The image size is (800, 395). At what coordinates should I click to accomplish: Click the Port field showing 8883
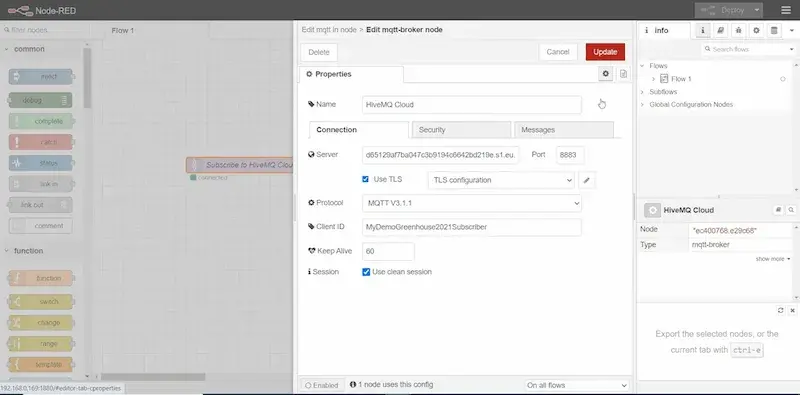(x=570, y=155)
